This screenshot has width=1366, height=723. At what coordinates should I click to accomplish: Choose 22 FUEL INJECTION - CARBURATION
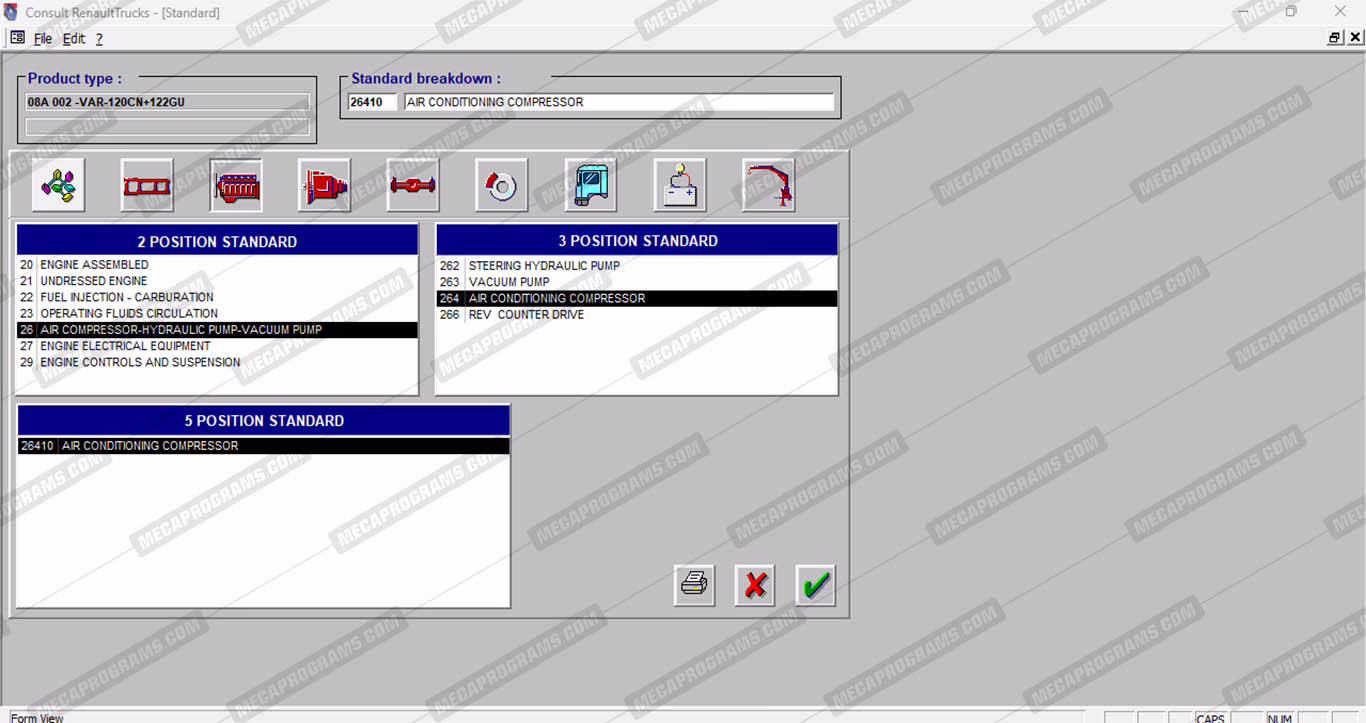coord(127,297)
